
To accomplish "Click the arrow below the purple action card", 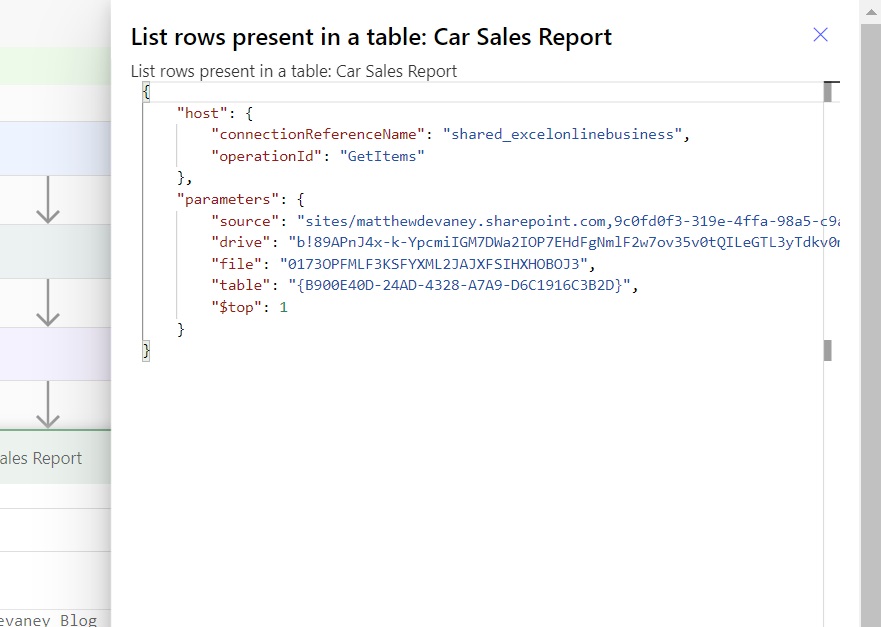I will pyautogui.click(x=48, y=404).
